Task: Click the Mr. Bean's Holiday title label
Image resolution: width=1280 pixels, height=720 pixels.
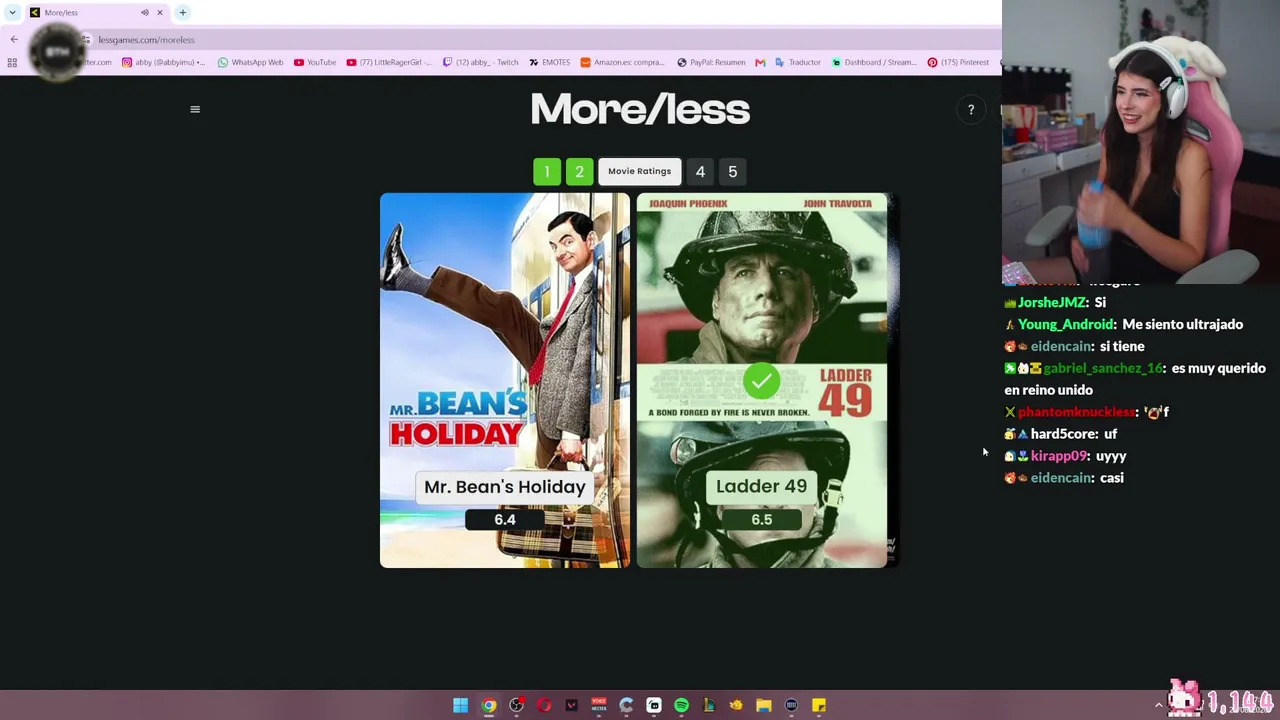Action: 505,487
